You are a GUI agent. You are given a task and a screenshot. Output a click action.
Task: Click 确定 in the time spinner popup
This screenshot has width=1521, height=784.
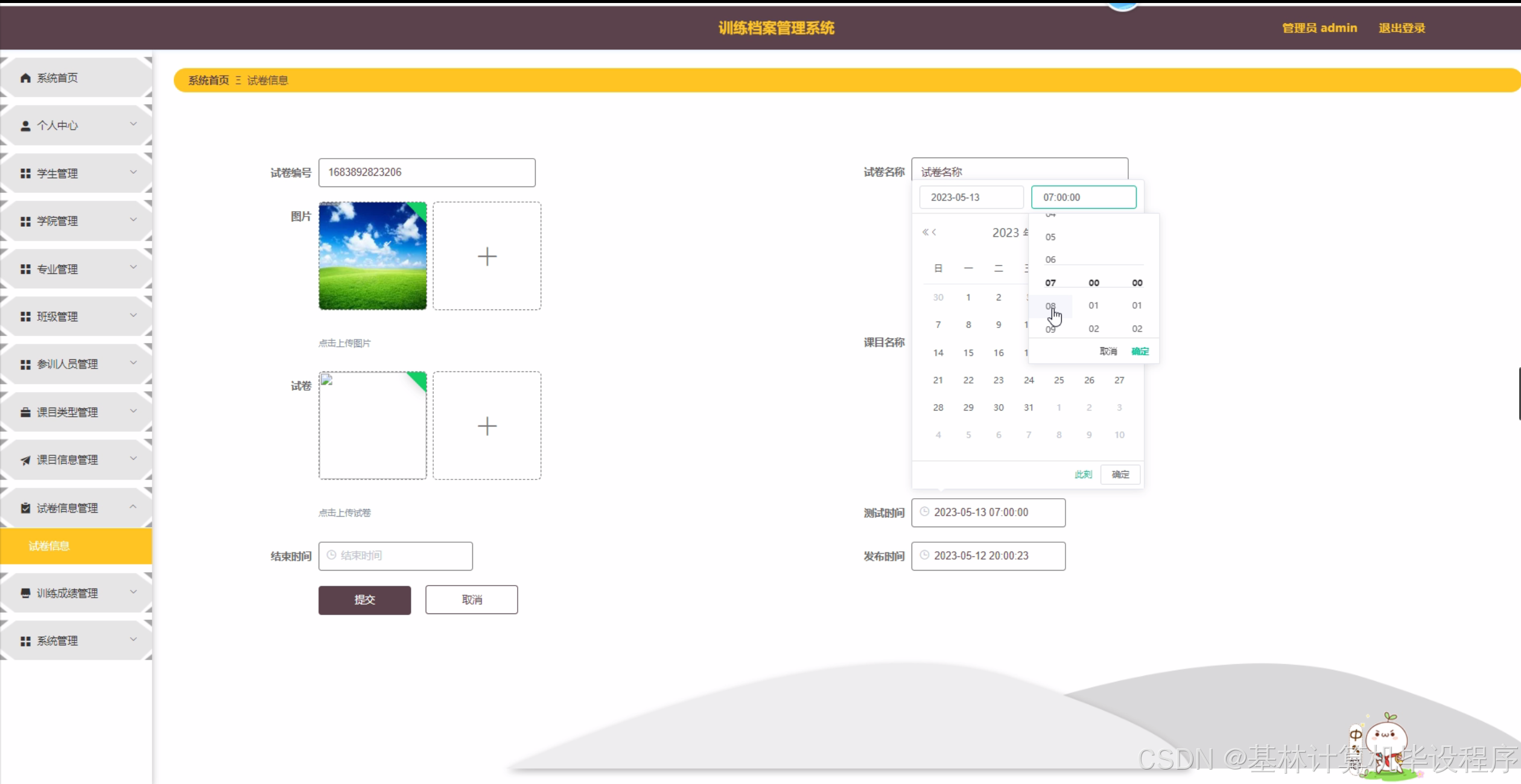pos(1140,351)
